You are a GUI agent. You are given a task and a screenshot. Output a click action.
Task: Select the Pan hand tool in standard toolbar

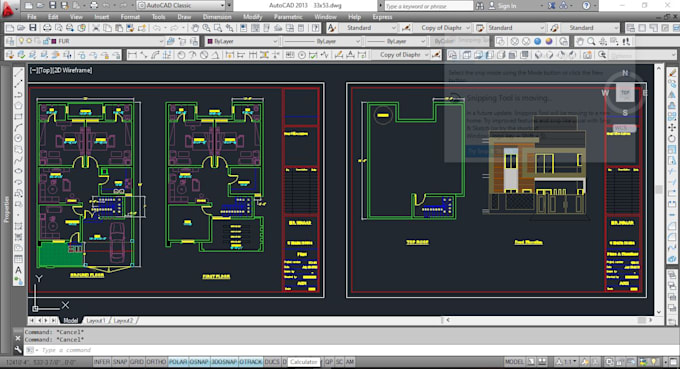195,28
